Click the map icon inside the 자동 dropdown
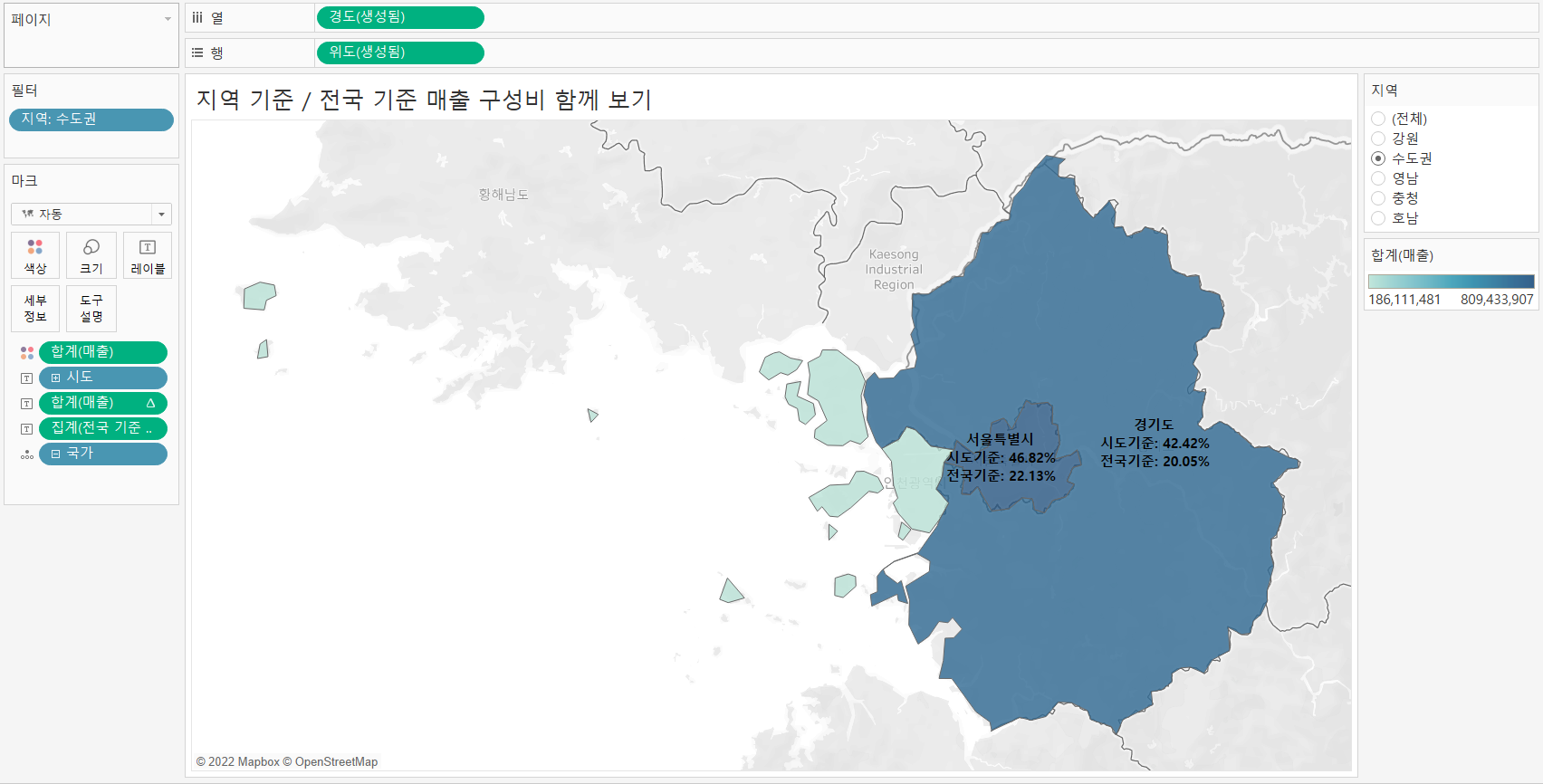This screenshot has height=784, width=1543. point(28,214)
